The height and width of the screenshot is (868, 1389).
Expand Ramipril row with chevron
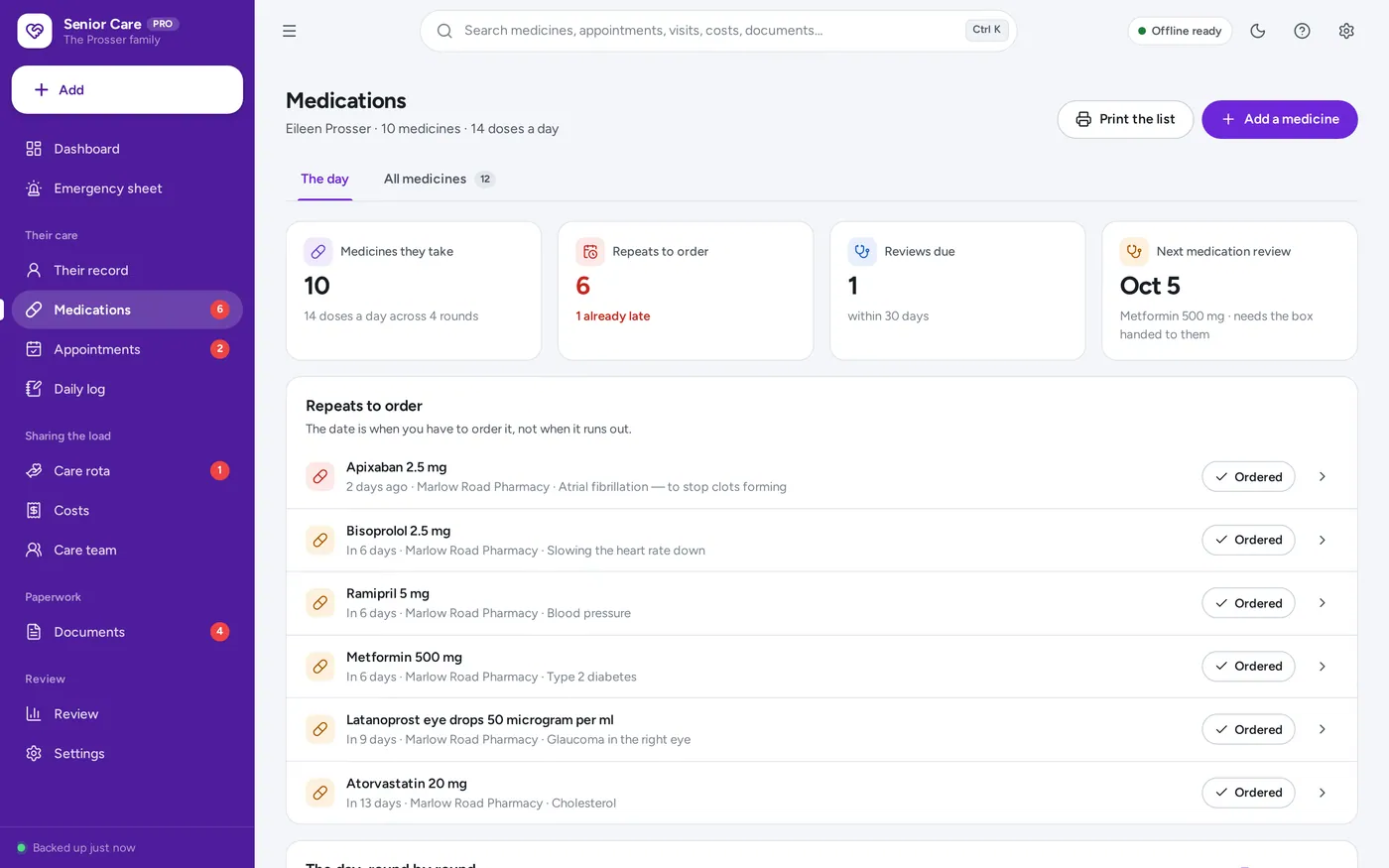[1323, 603]
